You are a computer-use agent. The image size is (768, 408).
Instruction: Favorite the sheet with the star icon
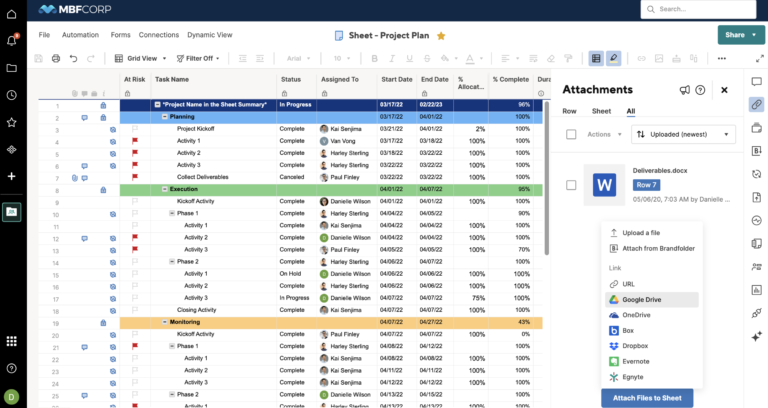click(x=441, y=35)
